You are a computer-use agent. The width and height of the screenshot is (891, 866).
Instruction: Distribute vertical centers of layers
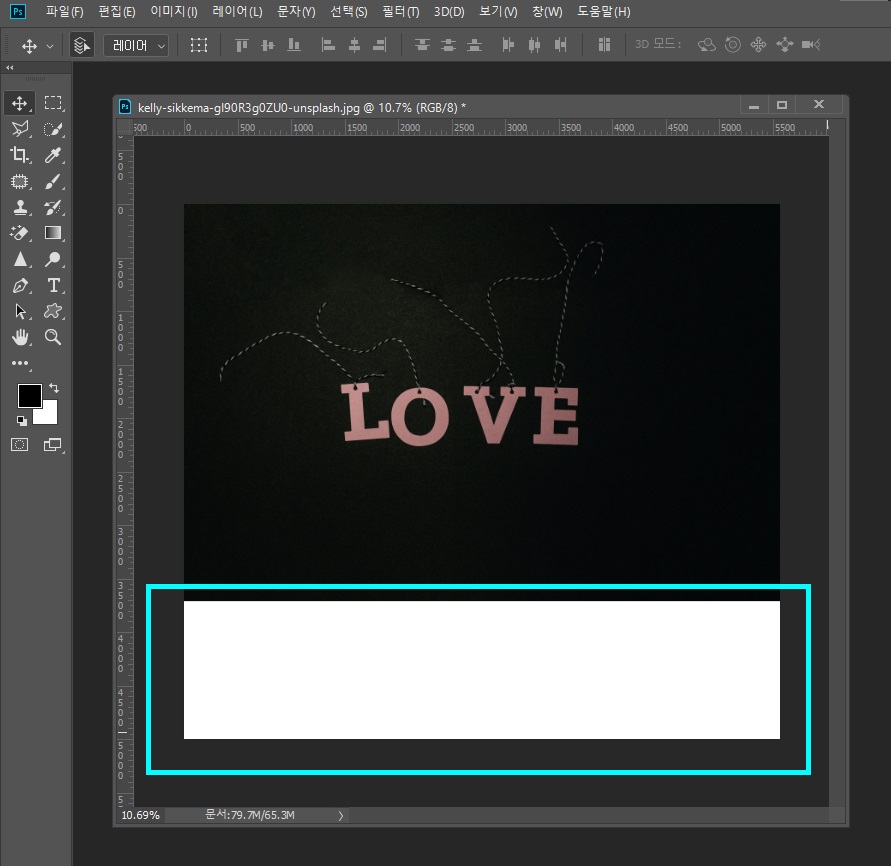point(448,45)
